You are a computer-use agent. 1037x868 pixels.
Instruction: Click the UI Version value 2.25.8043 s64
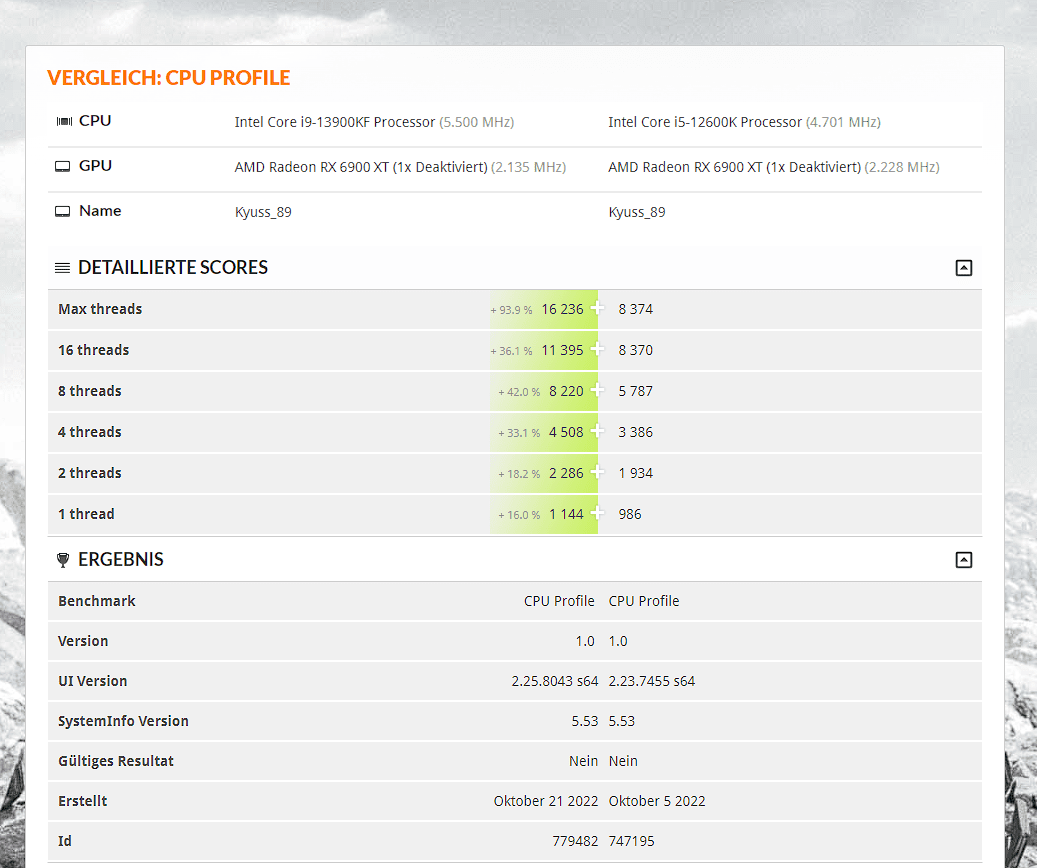555,681
